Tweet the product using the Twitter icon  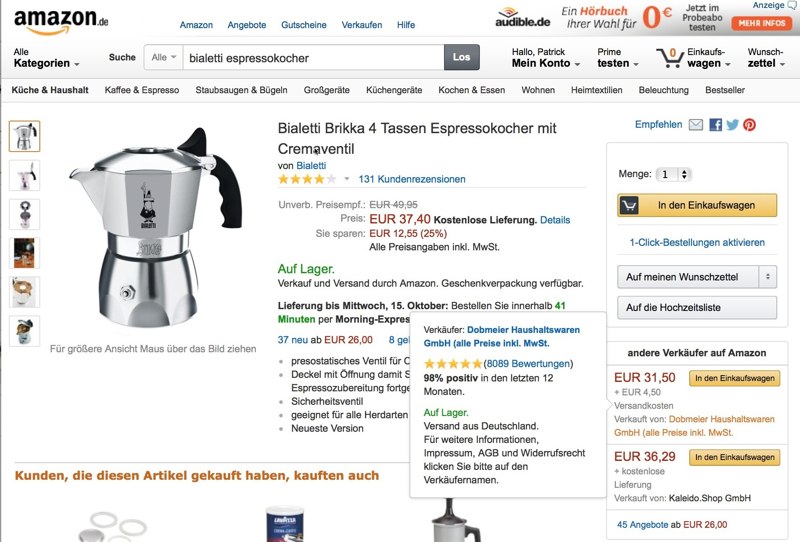pyautogui.click(x=732, y=125)
